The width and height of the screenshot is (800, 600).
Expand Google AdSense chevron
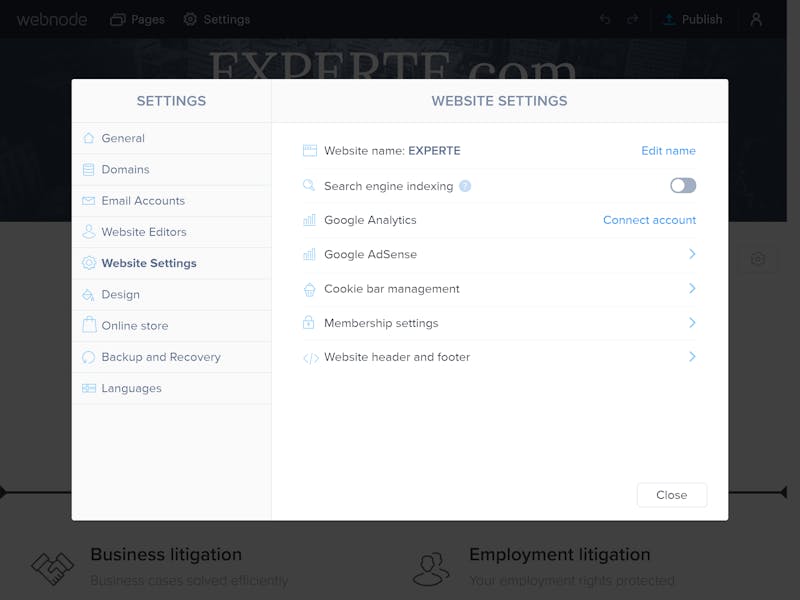coord(692,254)
